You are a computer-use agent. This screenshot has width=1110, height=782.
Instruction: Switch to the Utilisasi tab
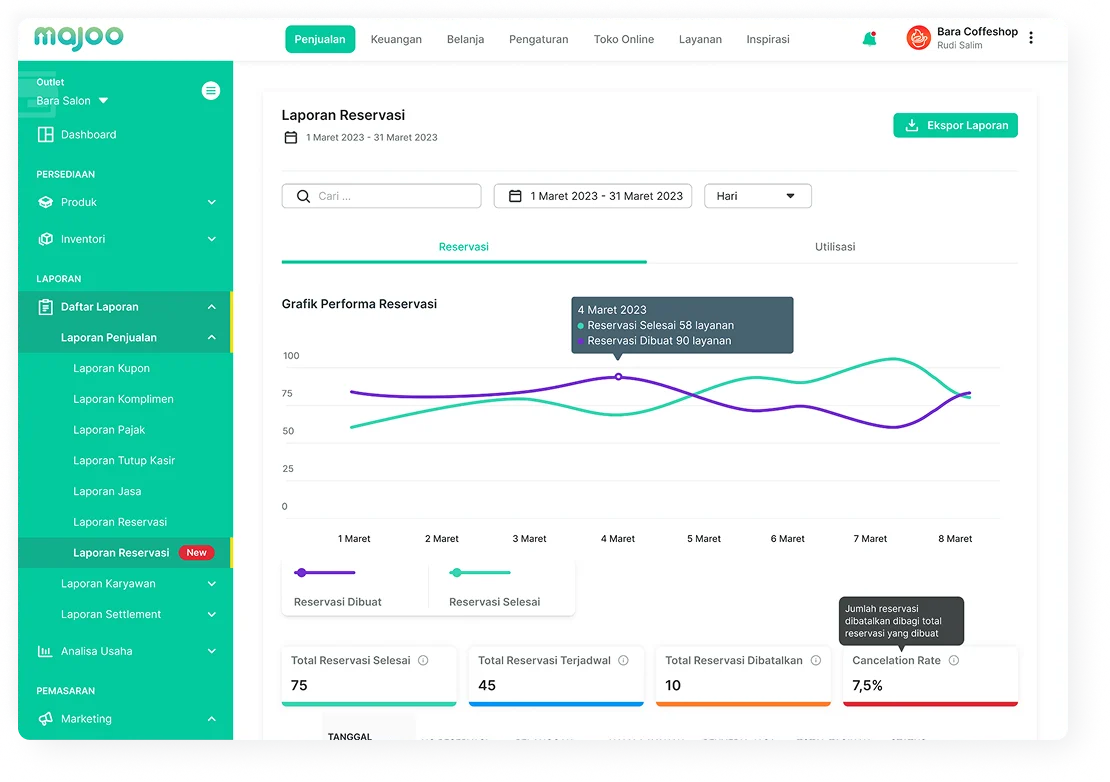(834, 247)
